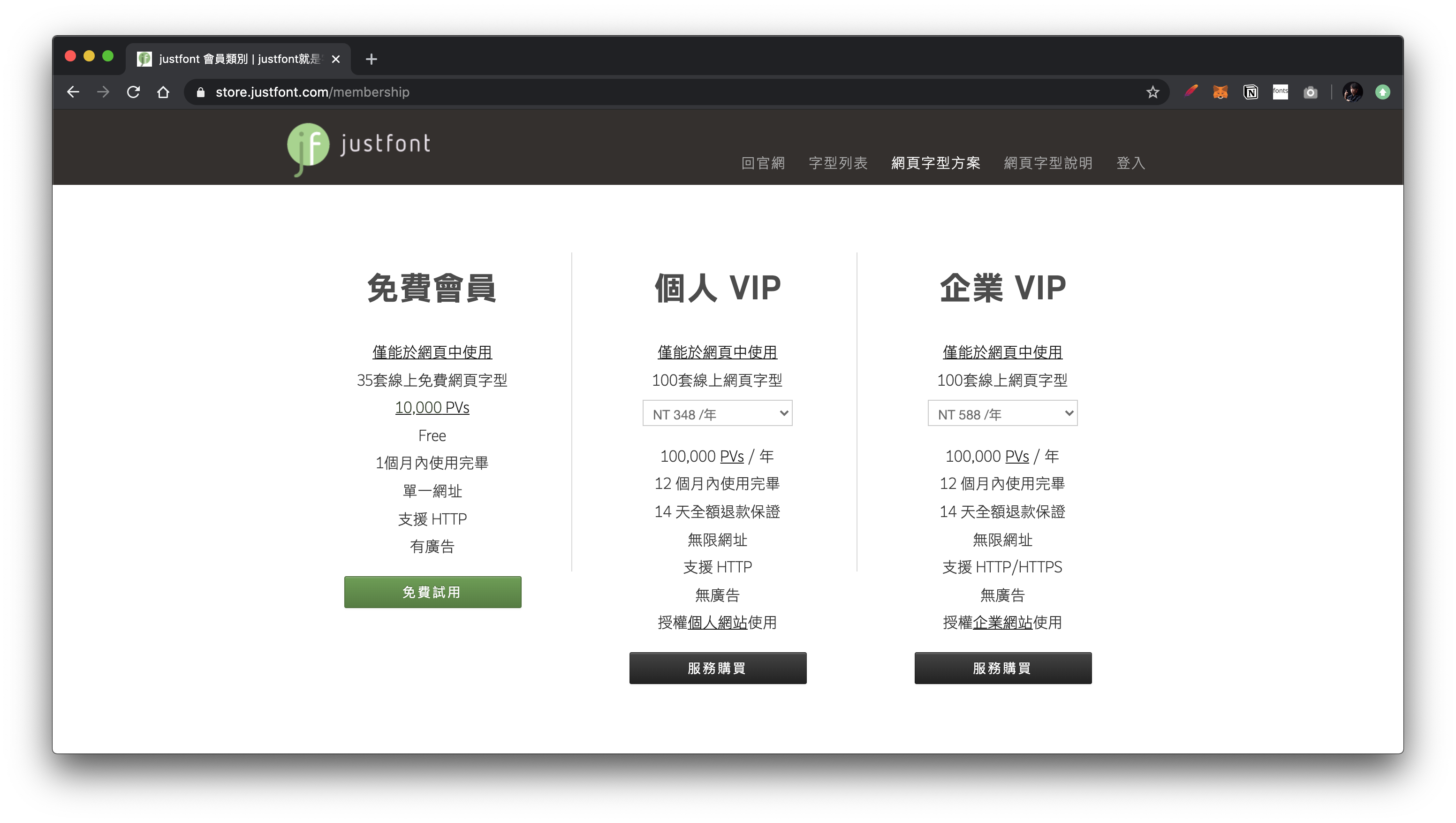The height and width of the screenshot is (823, 1456).
Task: Click 僅能於網頁中使用 link under 個人 VIP
Action: tap(717, 352)
